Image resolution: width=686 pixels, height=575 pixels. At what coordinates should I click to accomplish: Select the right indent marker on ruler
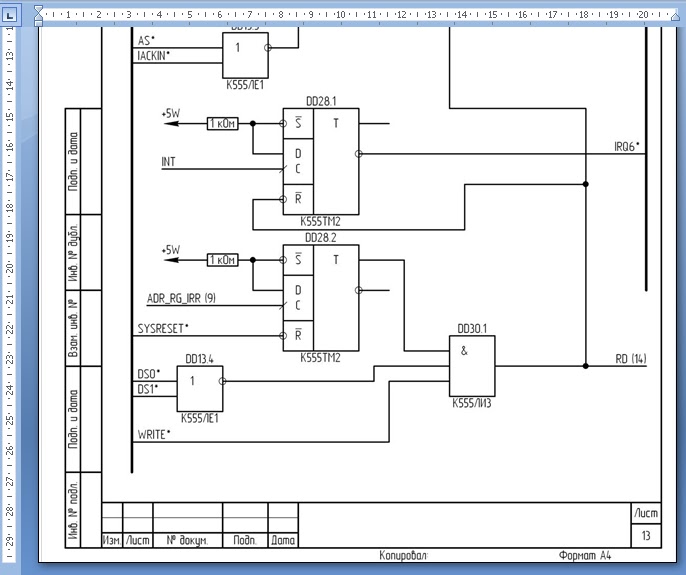676,16
